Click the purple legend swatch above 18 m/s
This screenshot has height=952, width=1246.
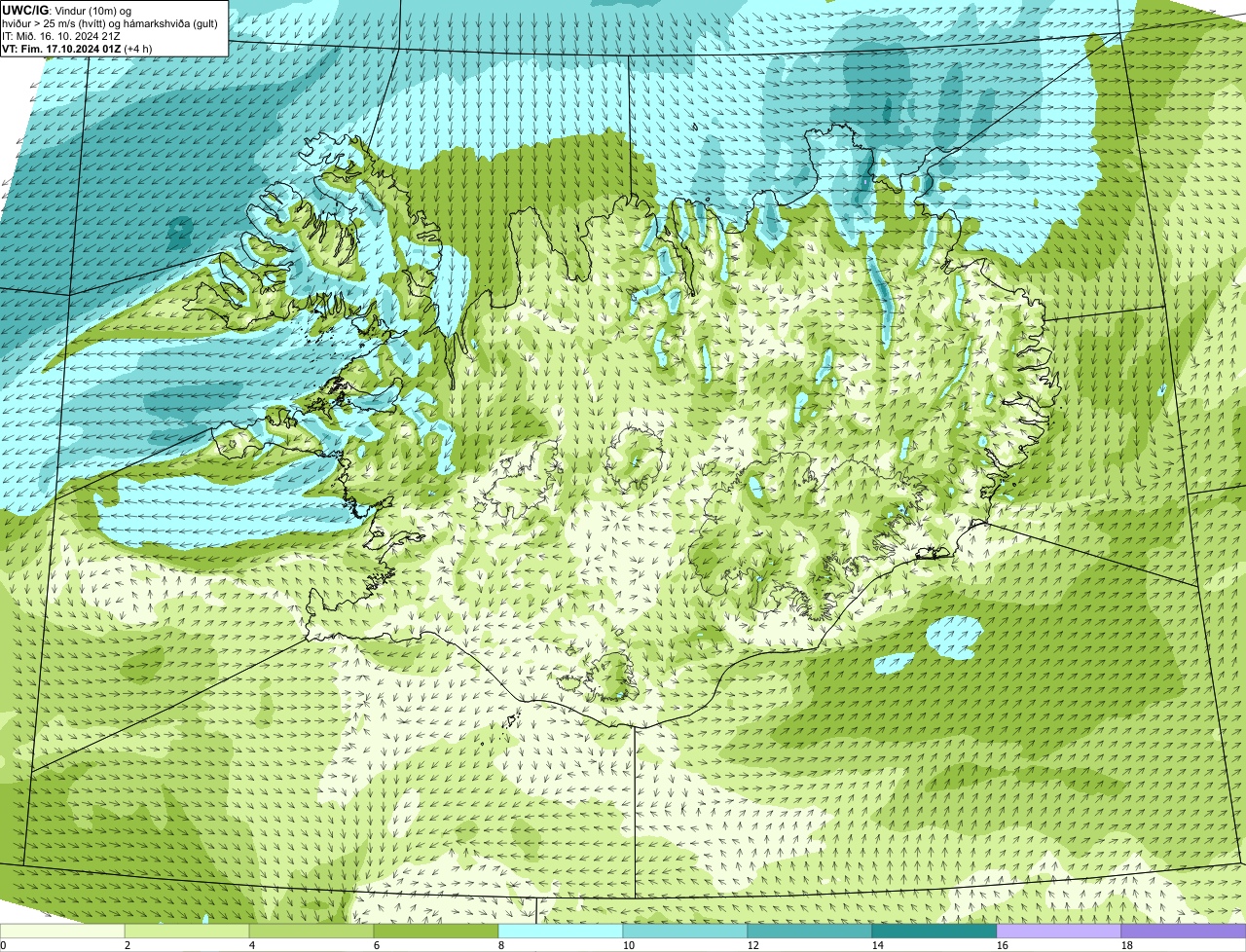point(1184,931)
